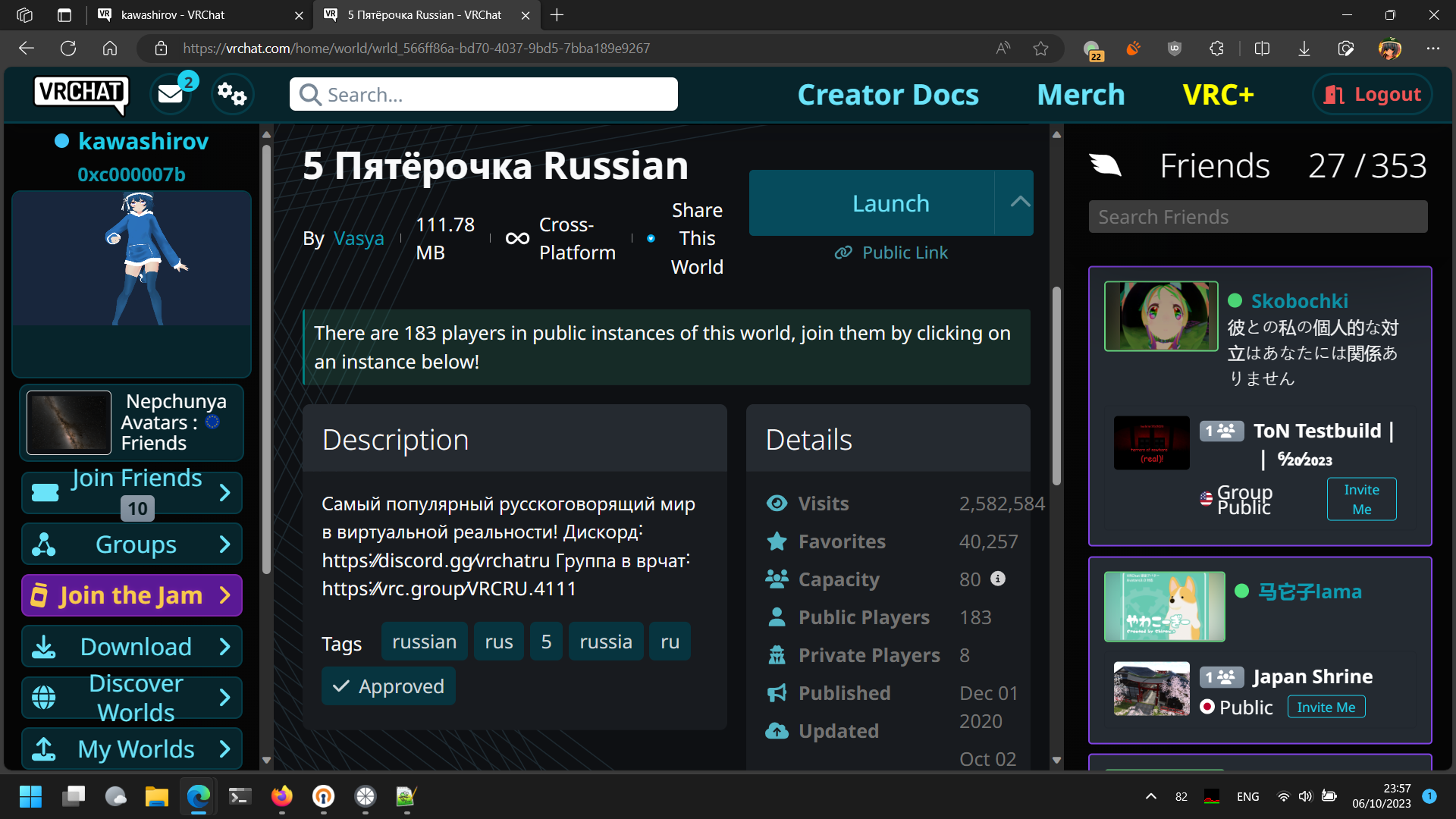1456x819 pixels.
Task: Open the messages envelope icon
Action: tap(171, 94)
